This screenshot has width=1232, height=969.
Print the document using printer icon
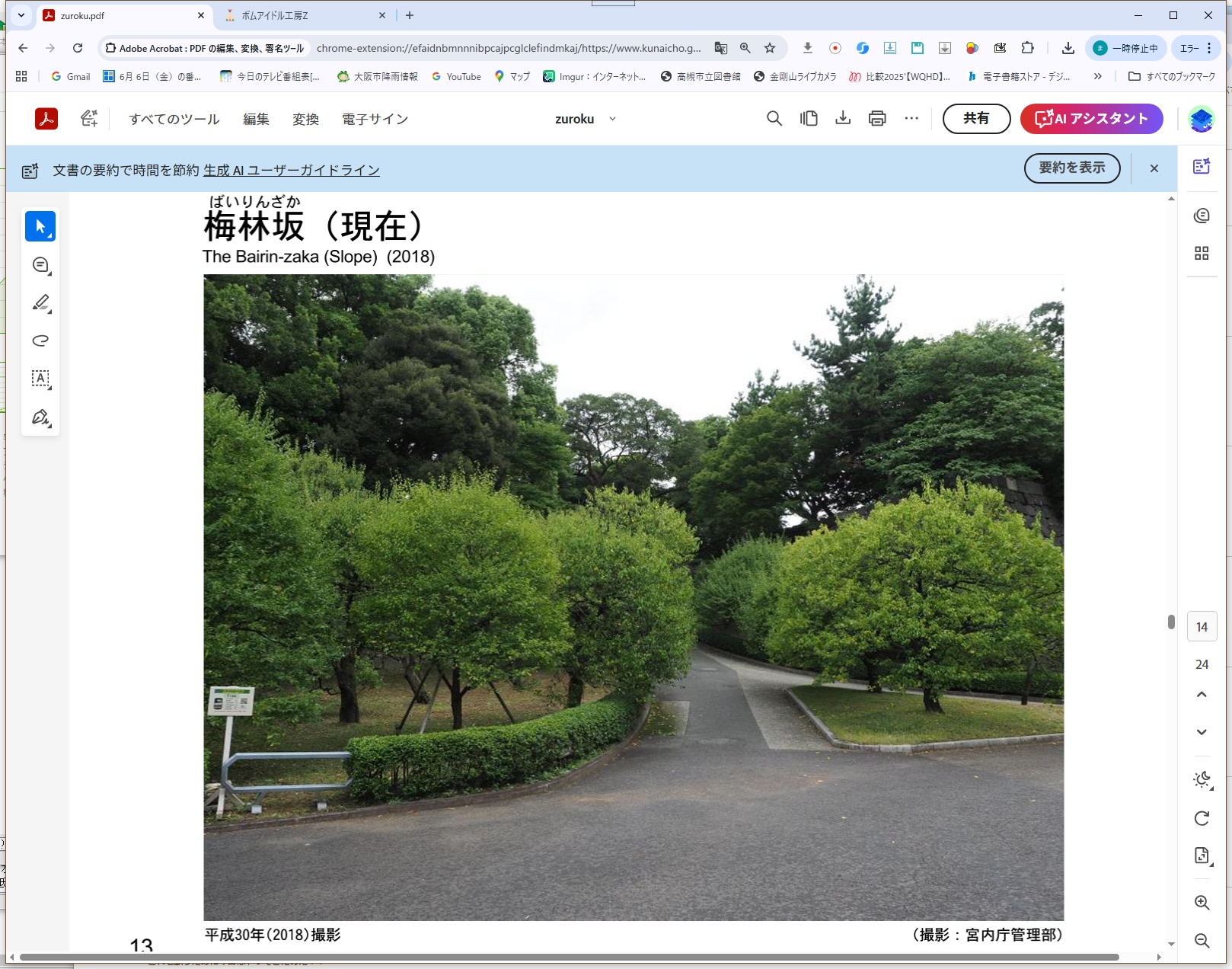pos(877,119)
